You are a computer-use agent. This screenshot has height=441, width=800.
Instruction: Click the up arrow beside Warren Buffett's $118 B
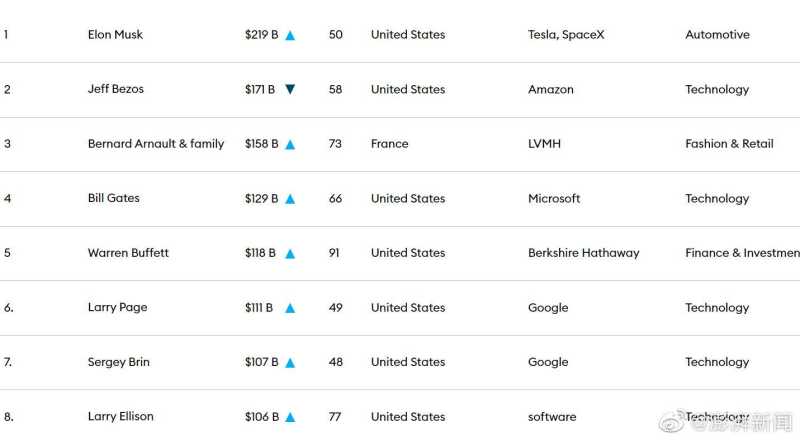point(290,254)
